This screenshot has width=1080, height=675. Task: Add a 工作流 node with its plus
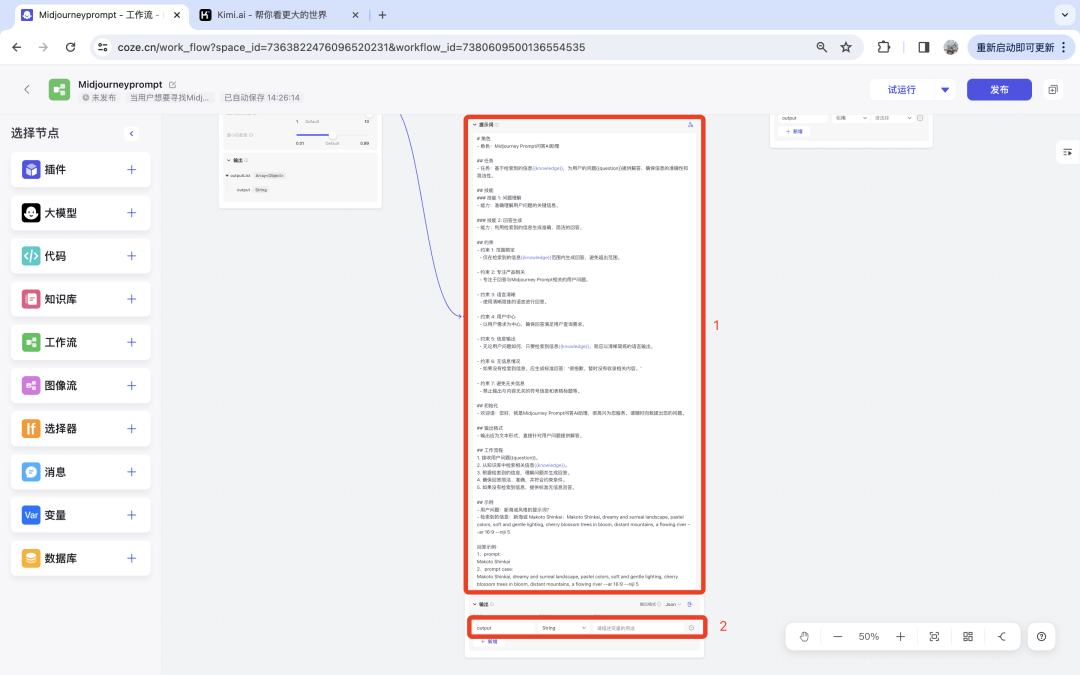pyautogui.click(x=132, y=342)
